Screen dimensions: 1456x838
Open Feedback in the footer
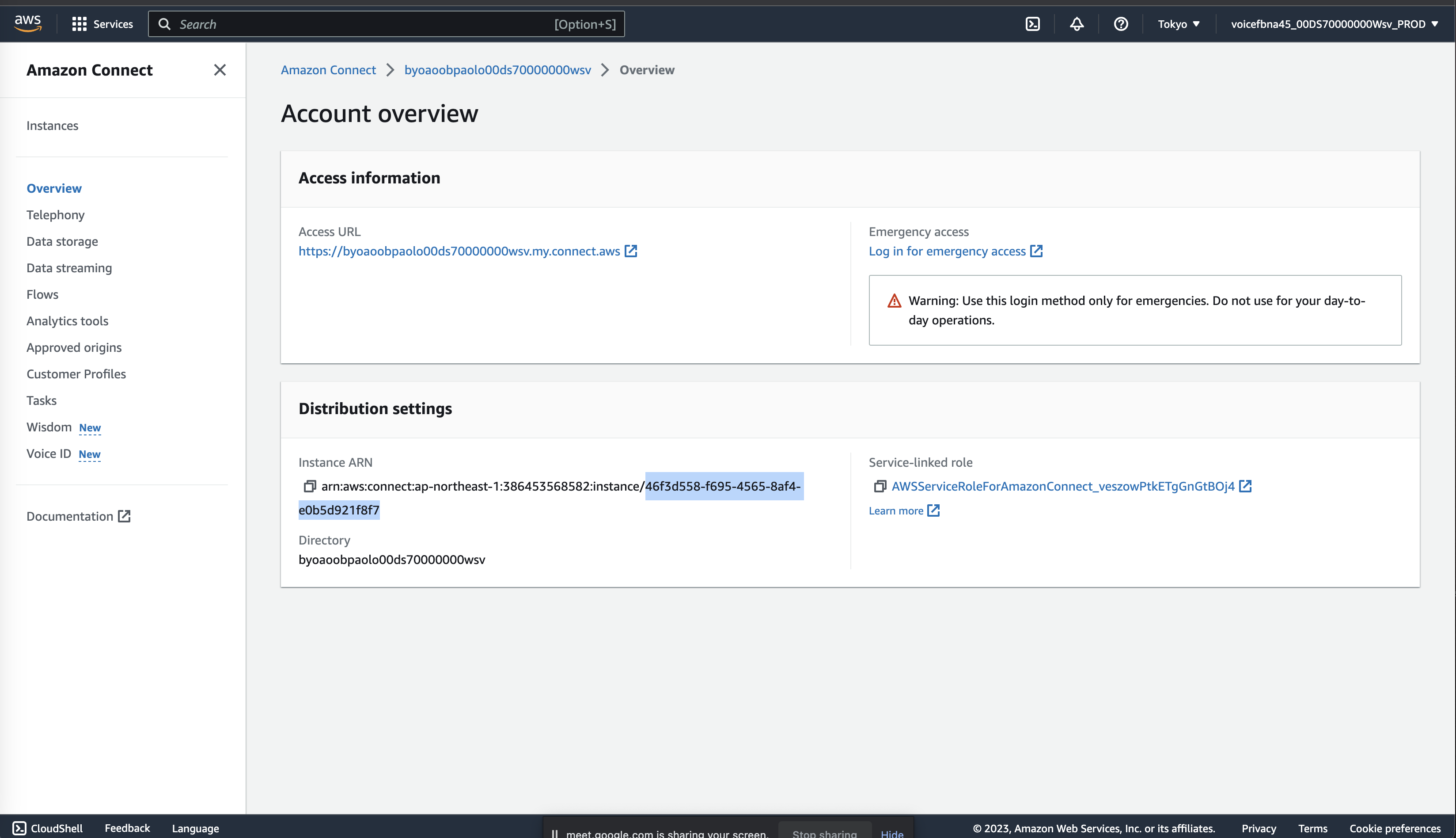(x=127, y=828)
